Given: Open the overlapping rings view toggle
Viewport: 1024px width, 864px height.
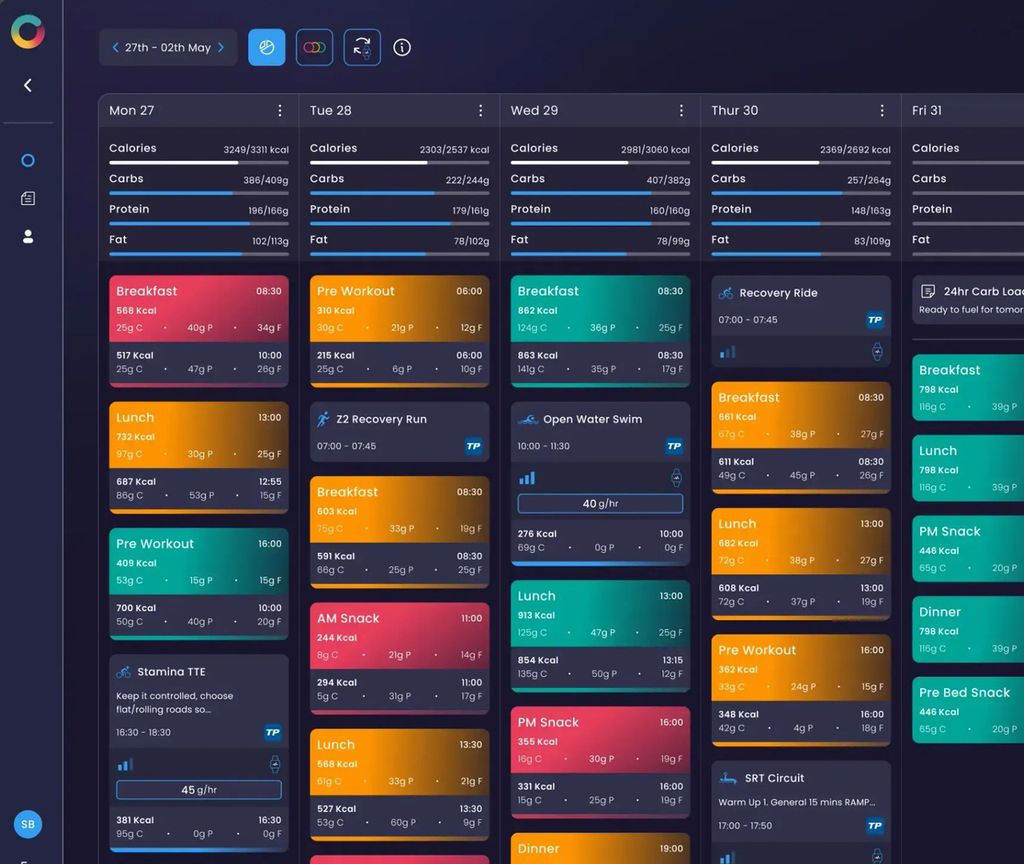Looking at the screenshot, I should 314,47.
